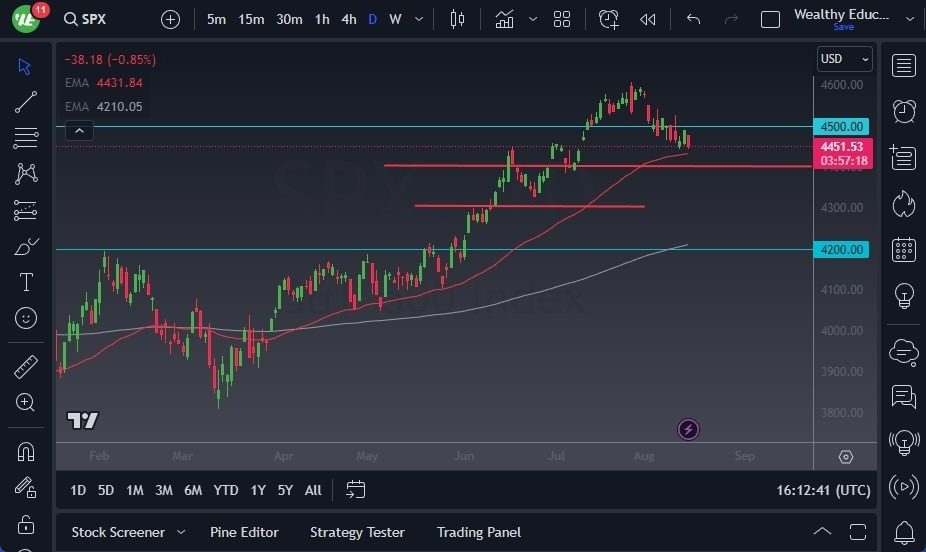The width and height of the screenshot is (926, 552).
Task: Toggle the magnet snap mode
Action: [x=26, y=452]
